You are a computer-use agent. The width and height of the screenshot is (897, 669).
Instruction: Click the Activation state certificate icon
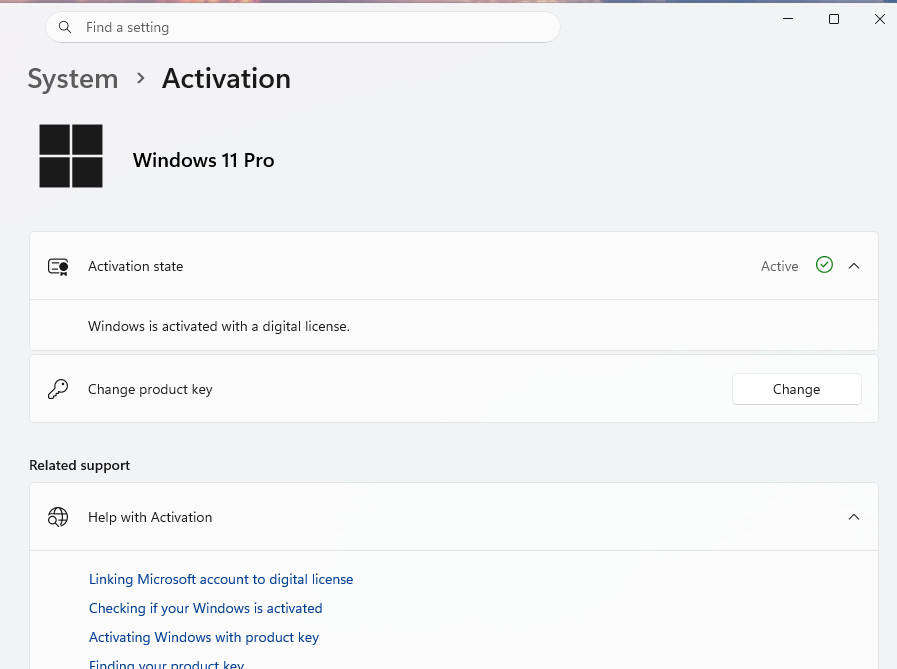click(x=58, y=266)
